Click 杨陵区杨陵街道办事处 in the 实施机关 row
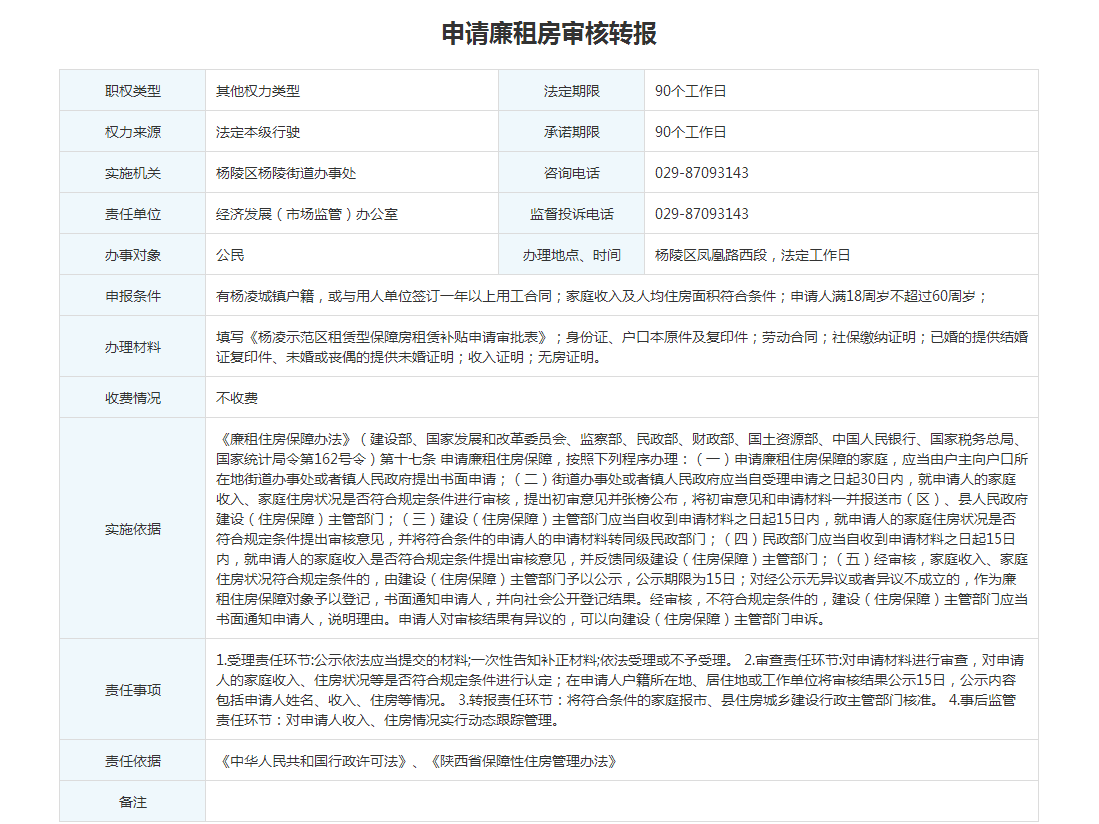The height and width of the screenshot is (824, 1099). click(x=286, y=173)
